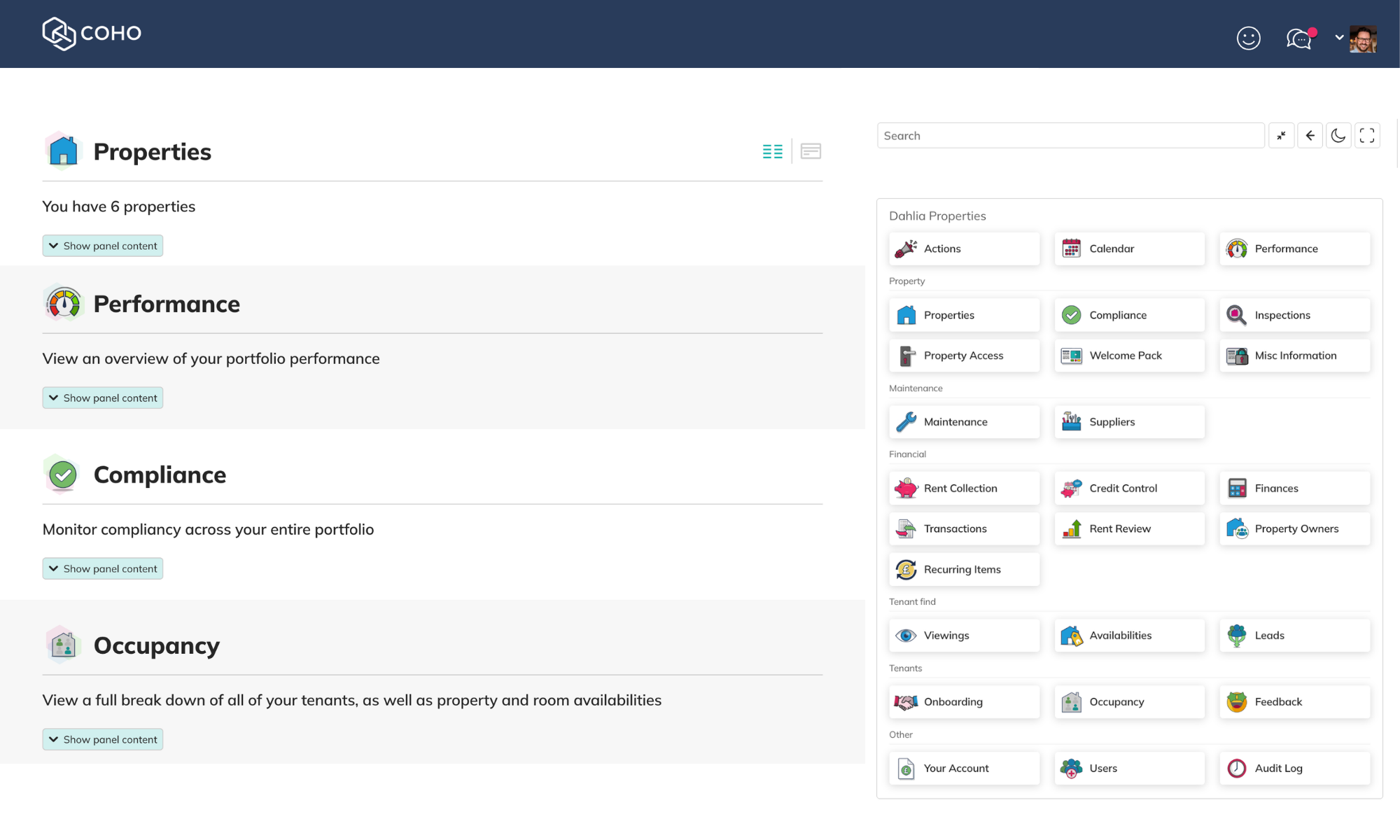Viewport: 1400px width, 840px height.
Task: Enable dark mode with the moon icon
Action: [1338, 135]
